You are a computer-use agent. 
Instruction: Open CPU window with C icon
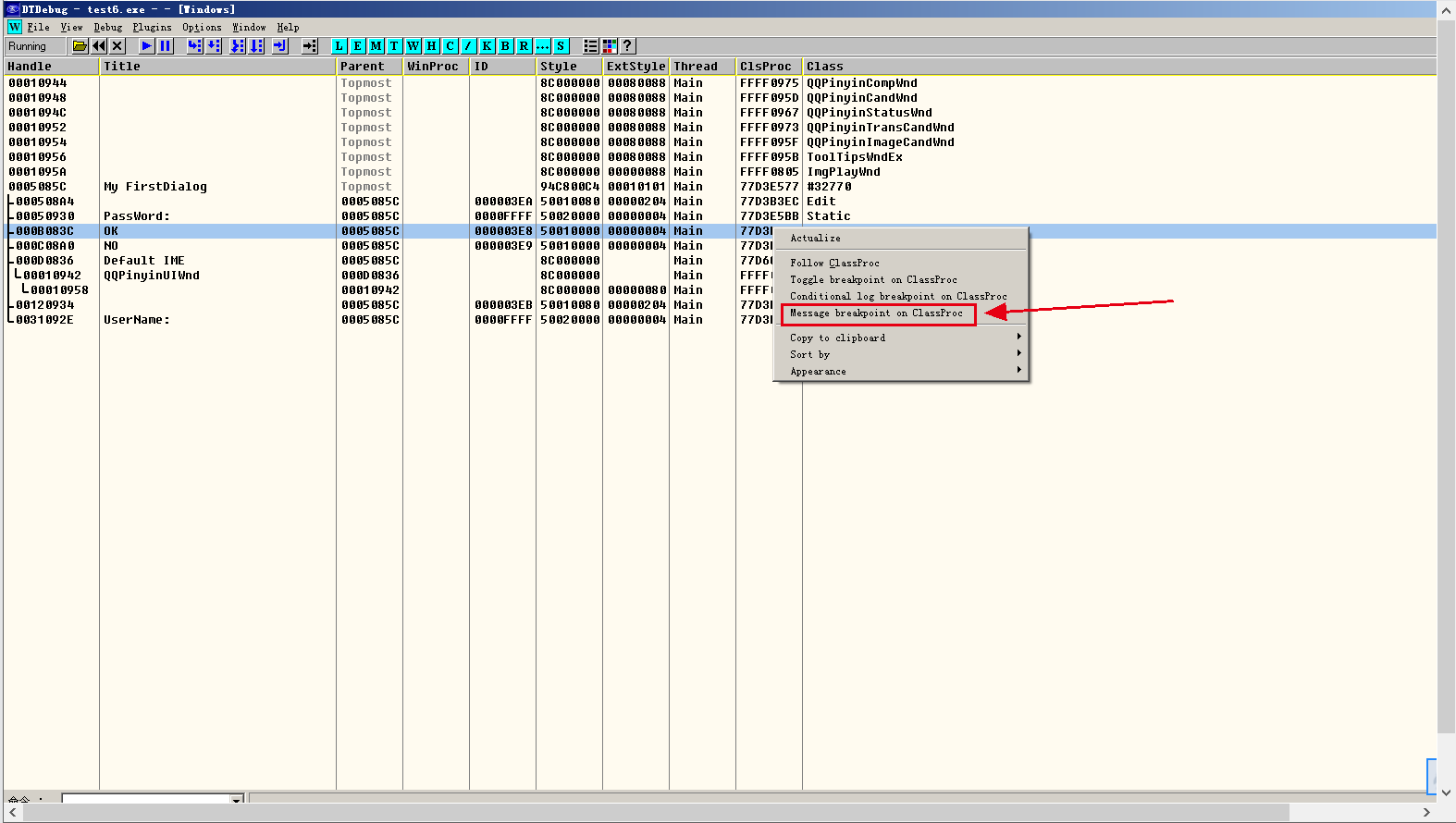450,46
